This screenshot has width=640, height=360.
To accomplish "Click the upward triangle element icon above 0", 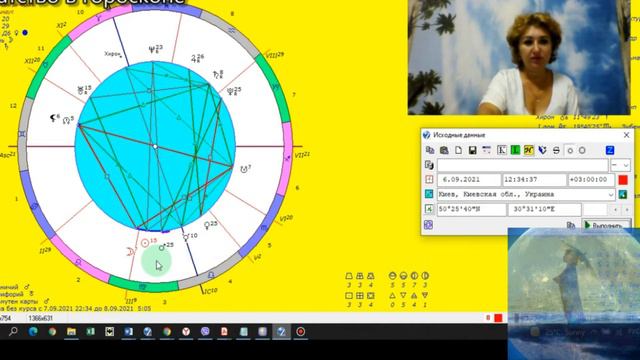I will [x=392, y=295].
